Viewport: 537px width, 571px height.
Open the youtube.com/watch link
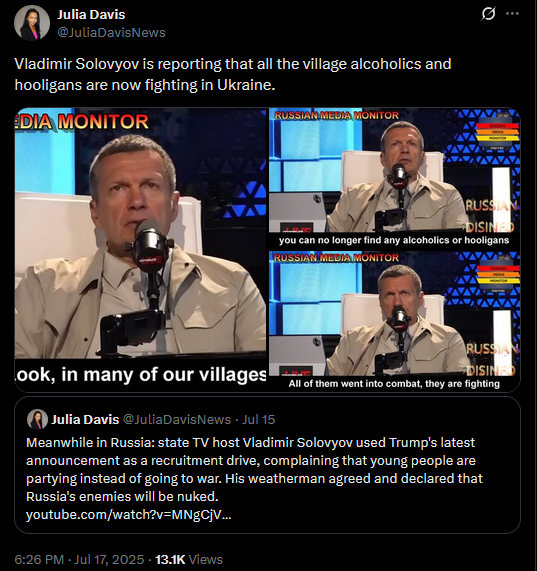(129, 515)
